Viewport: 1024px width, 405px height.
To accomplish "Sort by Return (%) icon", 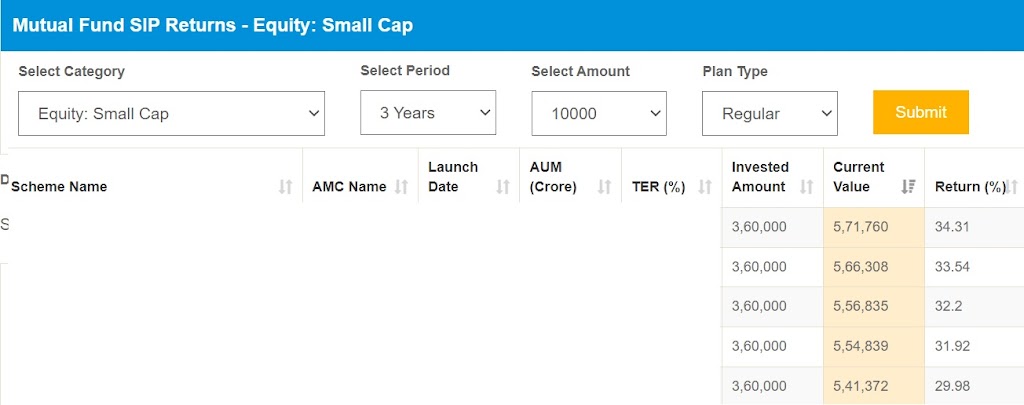I will 1011,187.
